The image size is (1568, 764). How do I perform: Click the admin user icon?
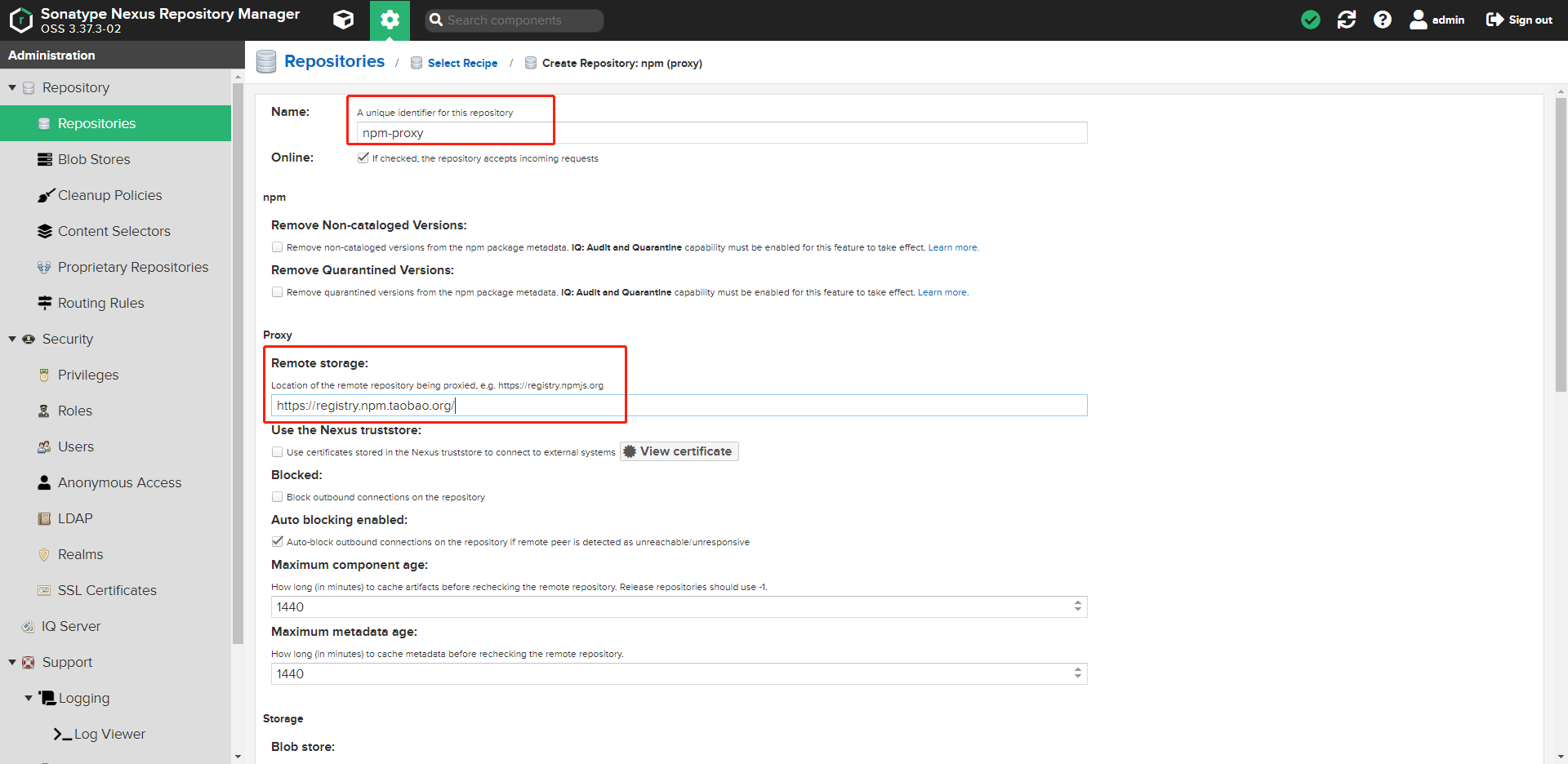click(1419, 20)
